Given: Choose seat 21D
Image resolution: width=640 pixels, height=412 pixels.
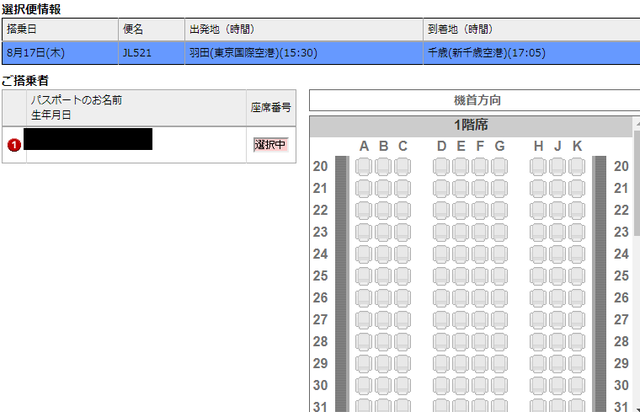Looking at the screenshot, I should 441,189.
